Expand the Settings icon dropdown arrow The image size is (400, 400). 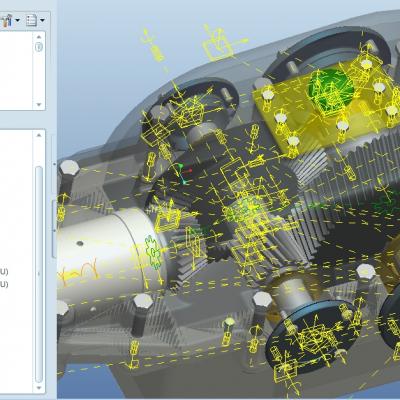(x=17, y=20)
